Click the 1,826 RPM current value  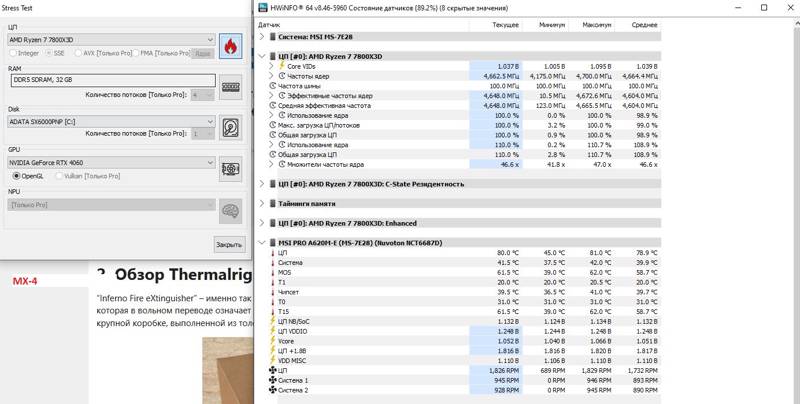504,370
